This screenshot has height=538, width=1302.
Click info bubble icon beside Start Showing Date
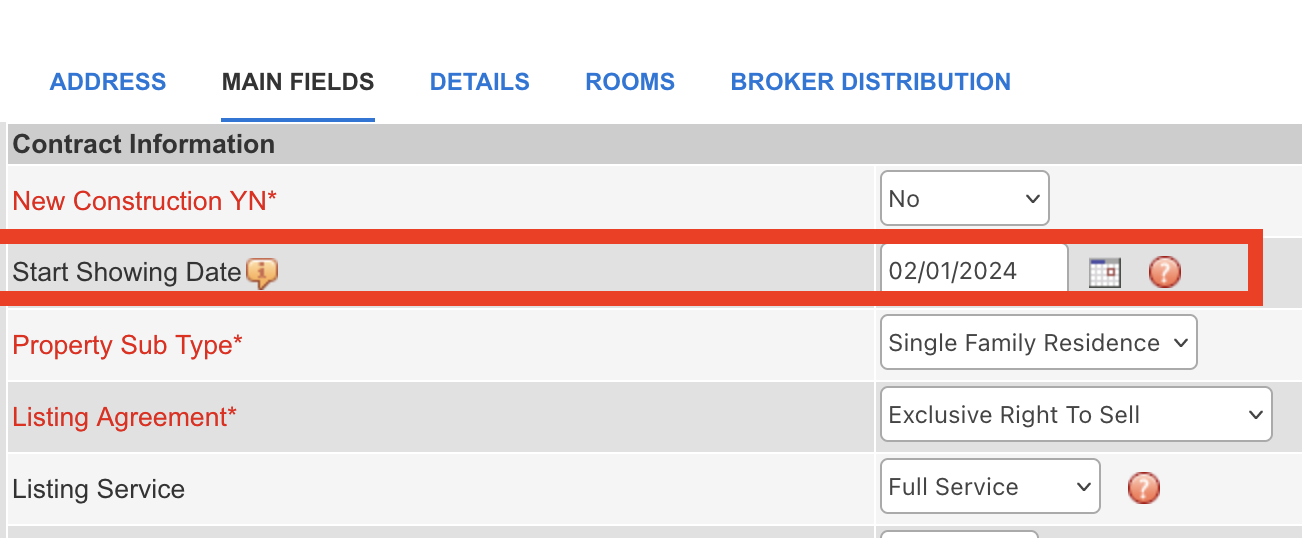pos(261,273)
